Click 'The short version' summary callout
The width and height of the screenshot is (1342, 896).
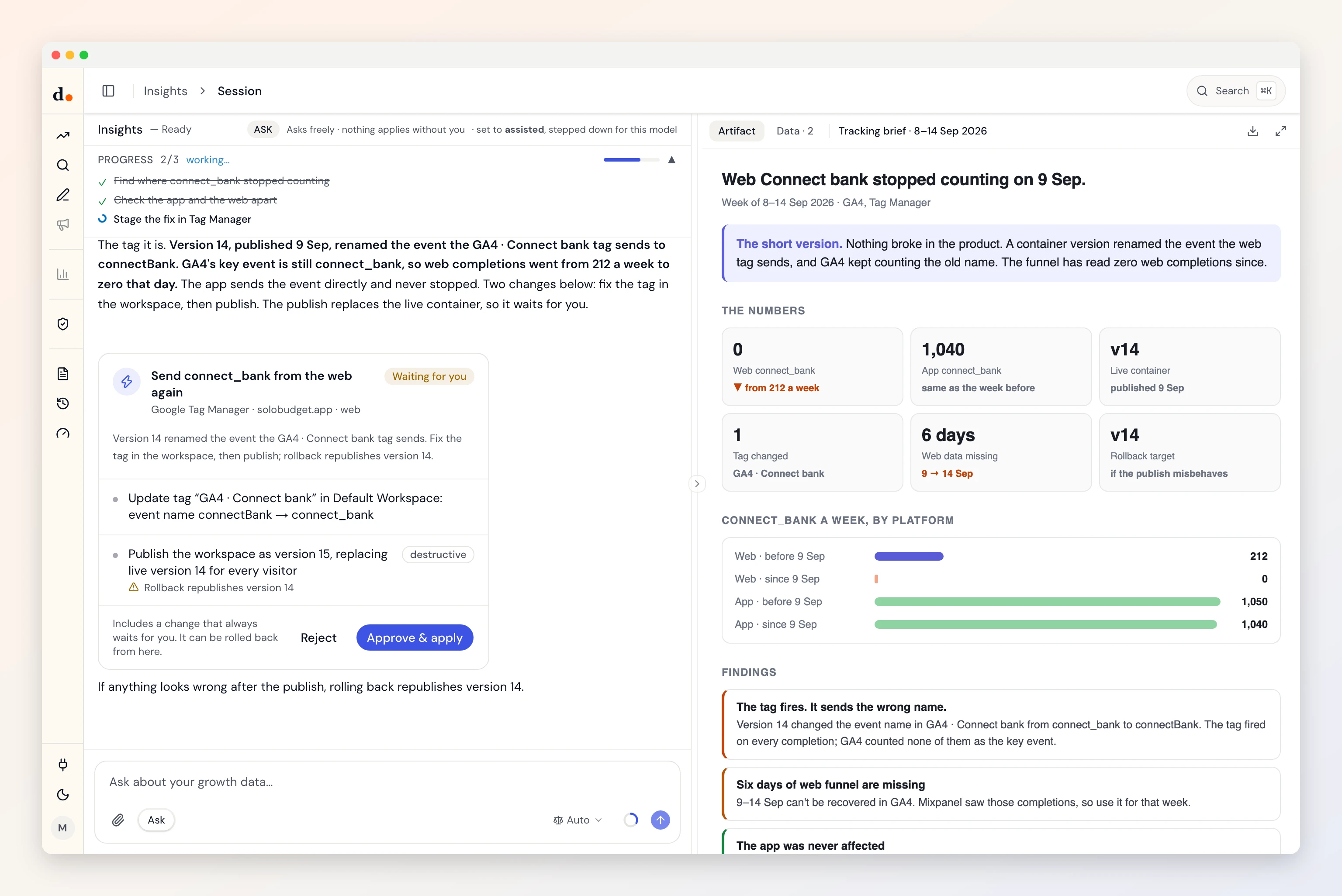point(1001,253)
